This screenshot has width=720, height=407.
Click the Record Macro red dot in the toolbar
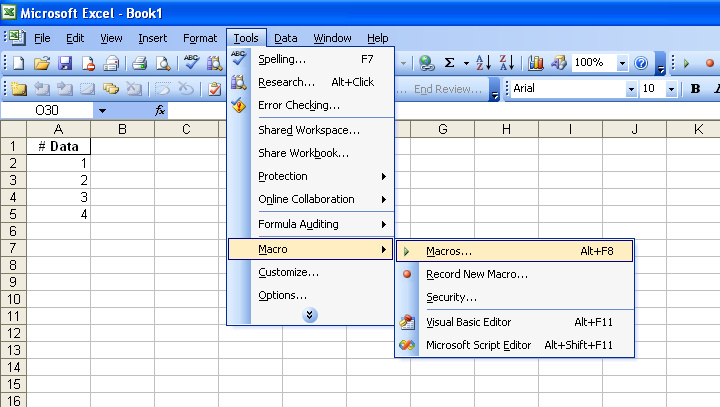[x=710, y=63]
